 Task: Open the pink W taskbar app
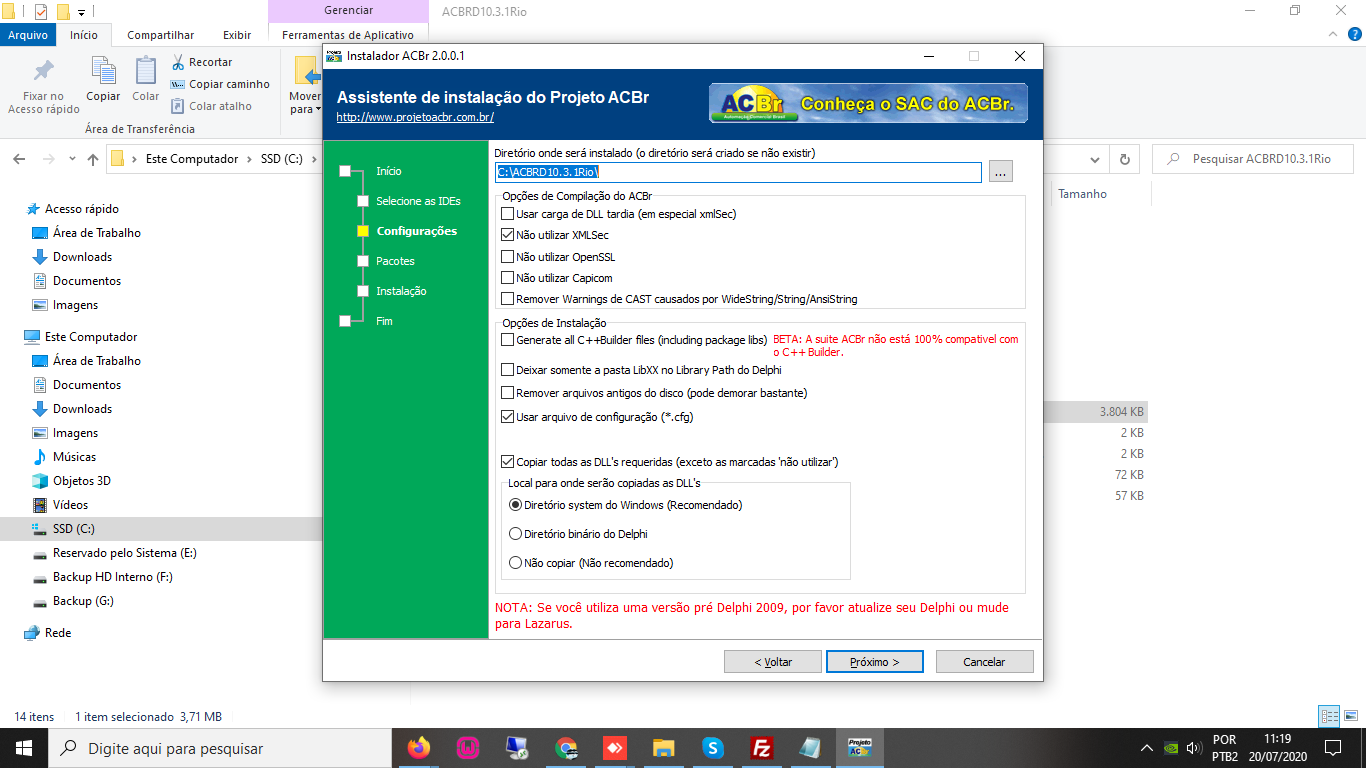(468, 748)
